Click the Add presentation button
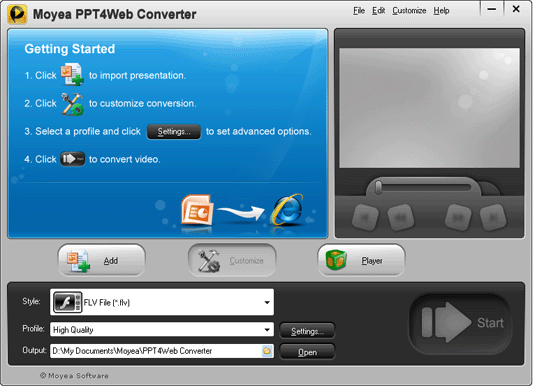 coord(102,261)
